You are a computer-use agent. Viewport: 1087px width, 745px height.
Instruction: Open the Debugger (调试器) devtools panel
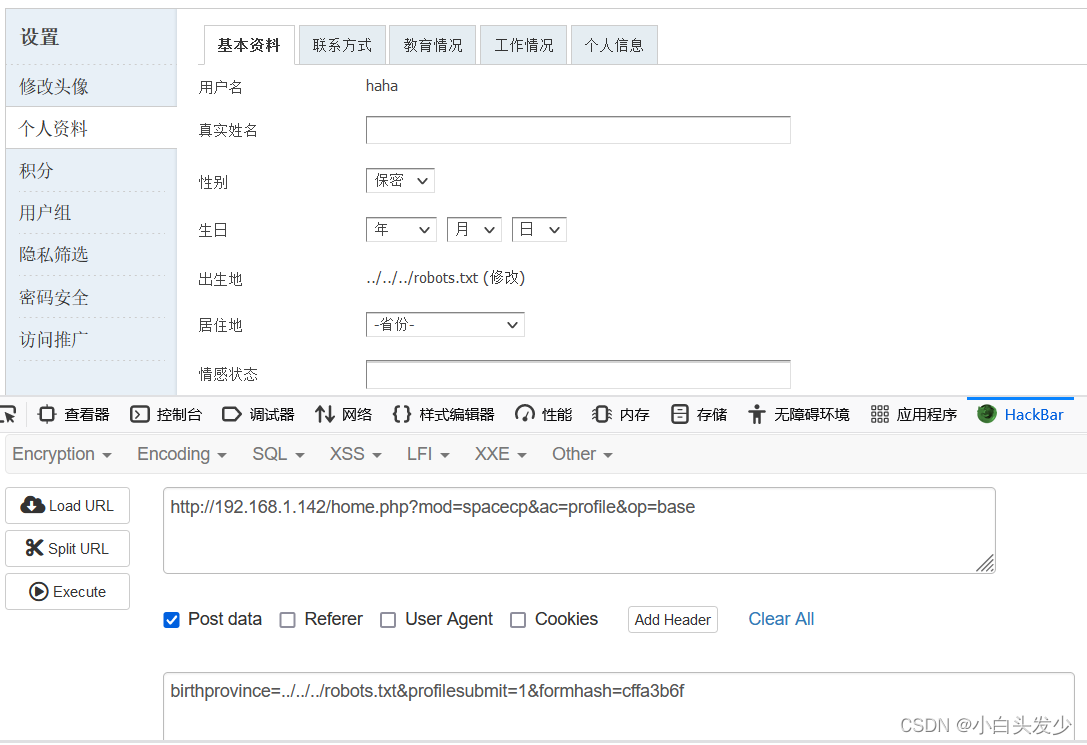258,414
